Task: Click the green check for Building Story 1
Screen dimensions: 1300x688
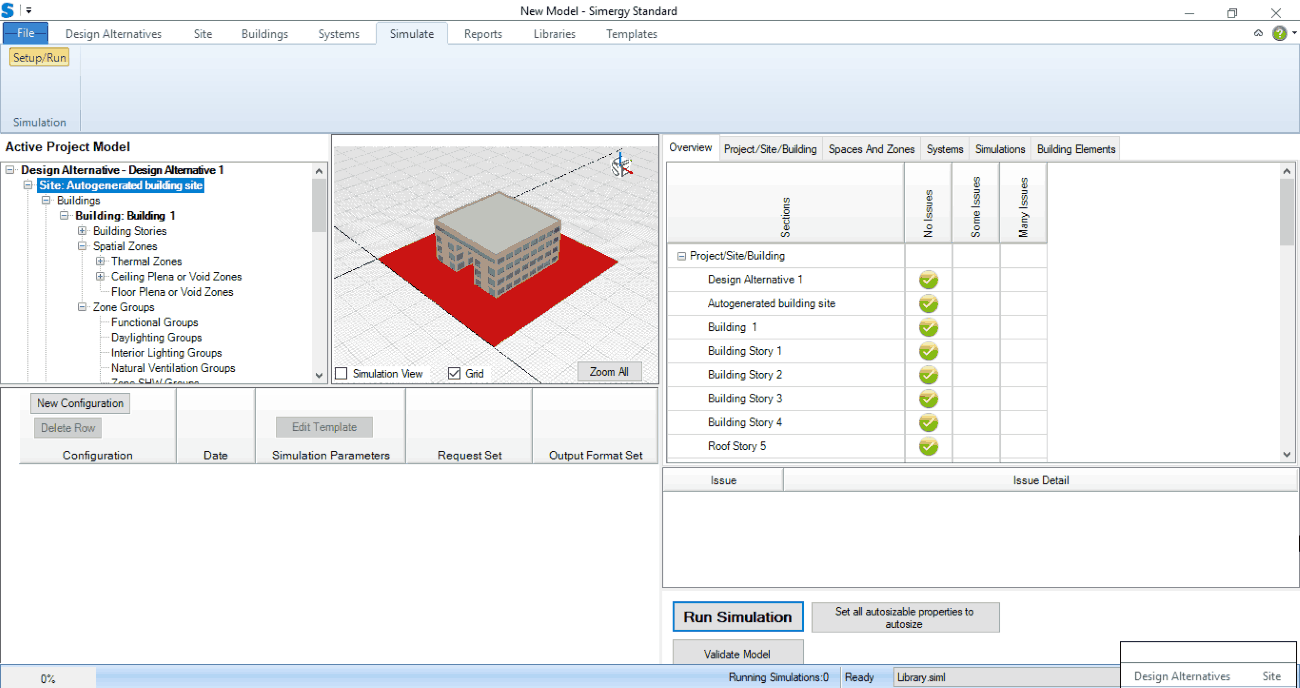Action: [928, 351]
